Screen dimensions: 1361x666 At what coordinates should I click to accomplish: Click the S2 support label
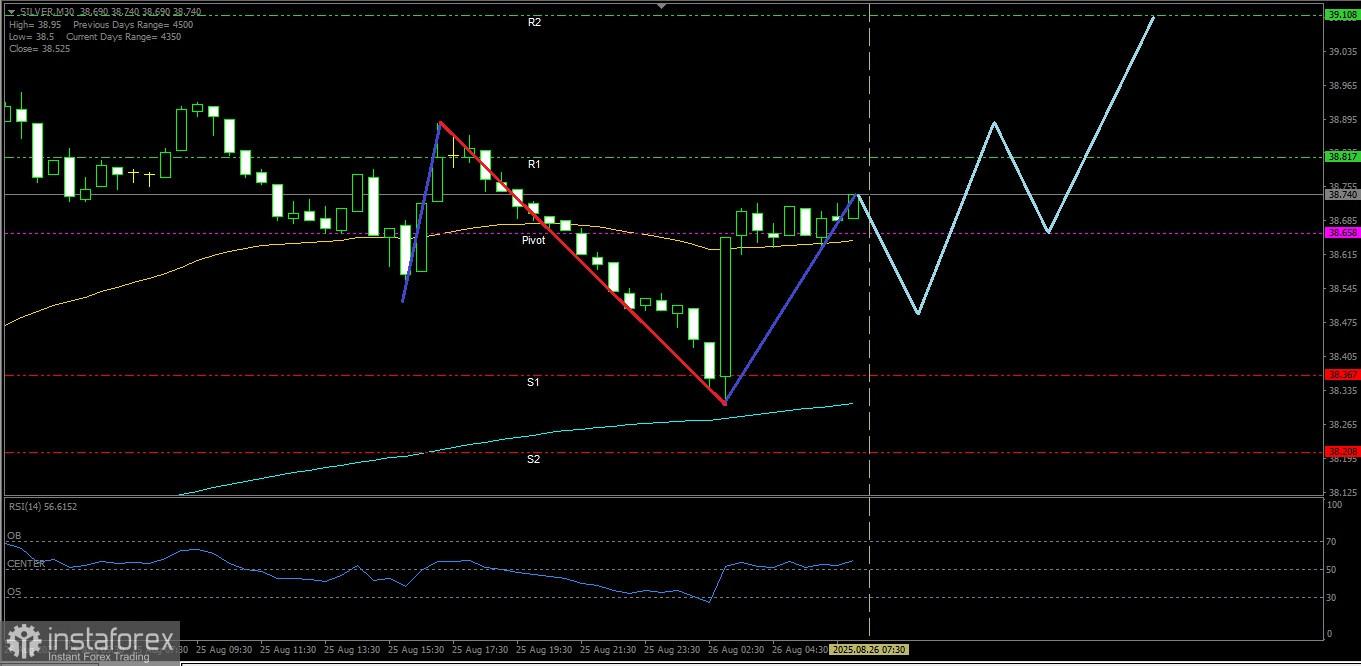[534, 459]
